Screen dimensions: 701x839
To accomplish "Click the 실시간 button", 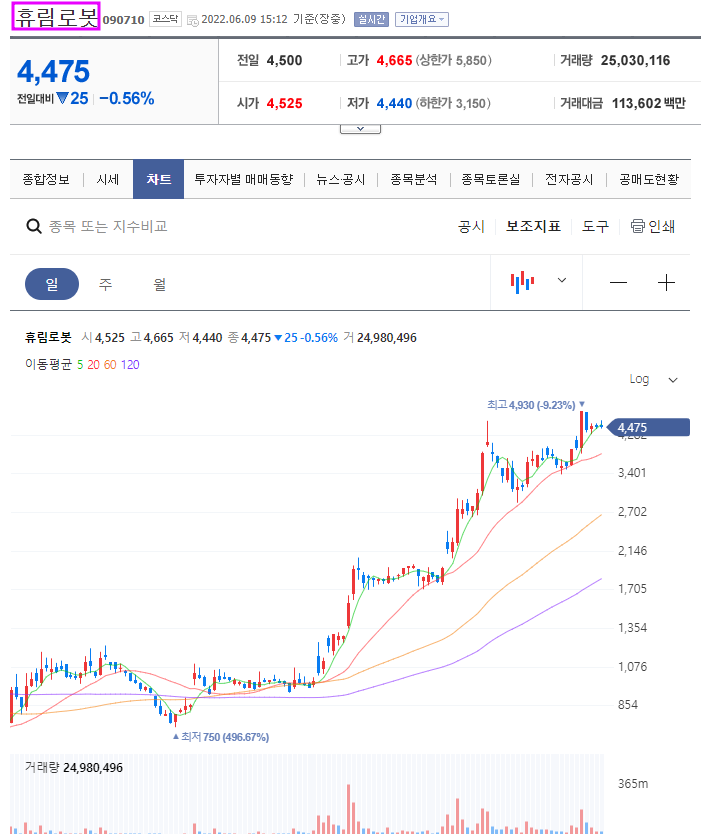I will 371,19.
